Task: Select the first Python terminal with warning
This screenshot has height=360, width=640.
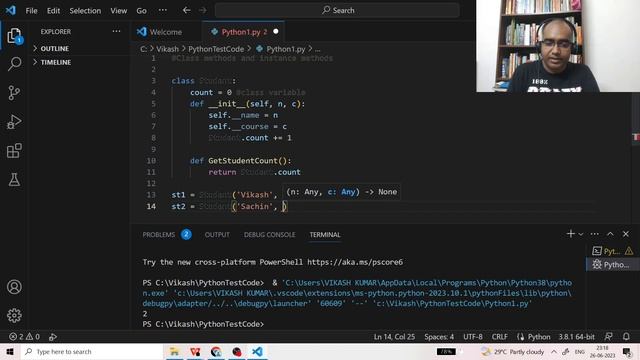Action: [x=613, y=251]
